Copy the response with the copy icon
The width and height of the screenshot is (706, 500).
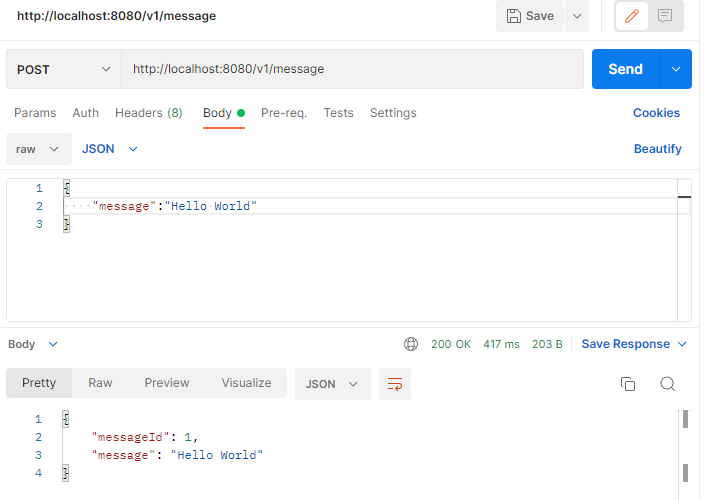[x=628, y=384]
